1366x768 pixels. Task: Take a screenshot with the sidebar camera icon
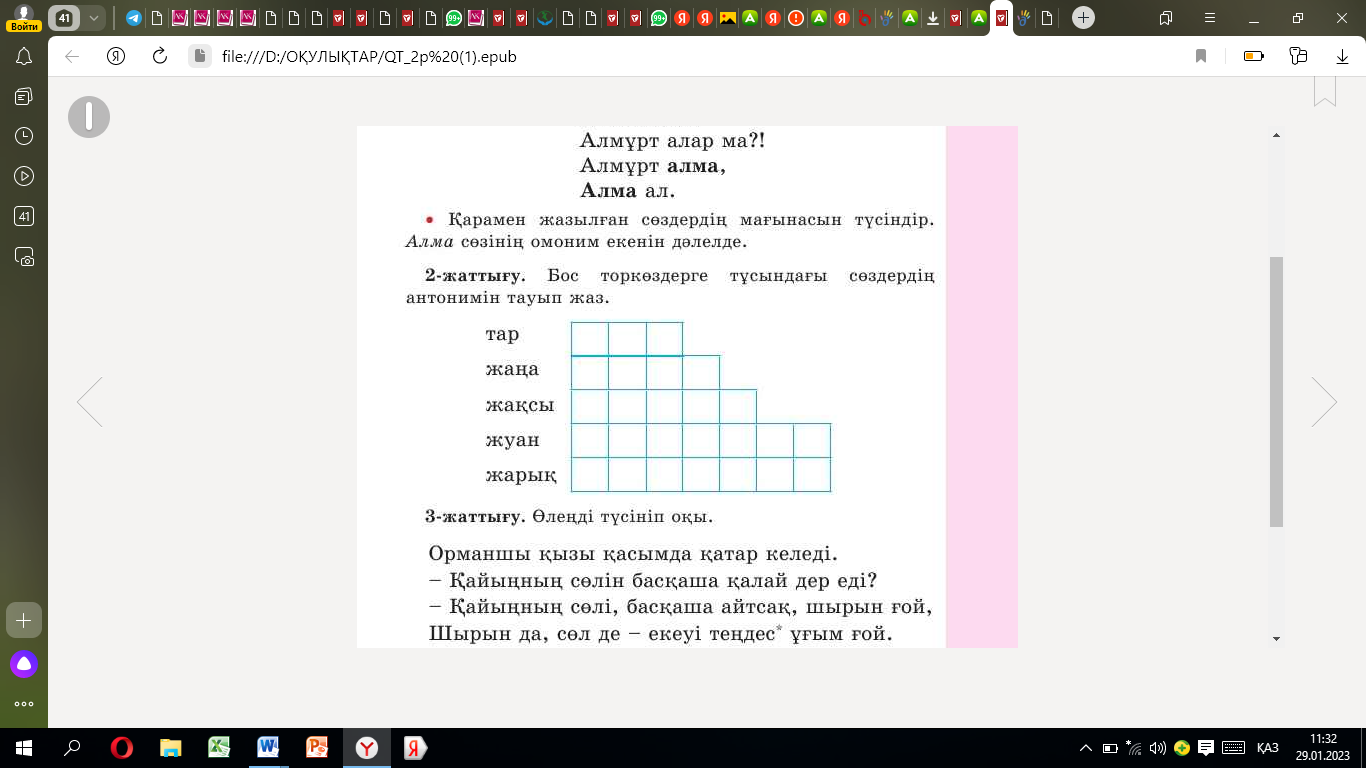pos(24,257)
